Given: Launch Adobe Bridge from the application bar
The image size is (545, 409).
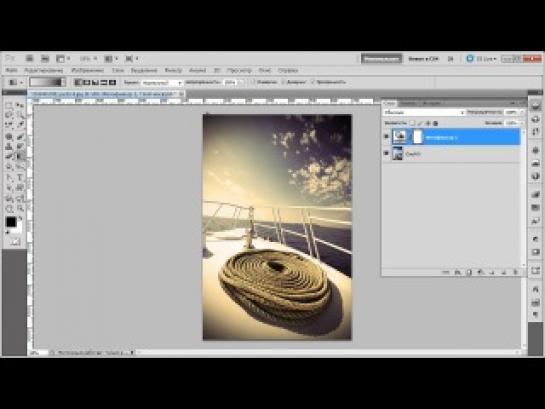Looking at the screenshot, I should pos(30,59).
